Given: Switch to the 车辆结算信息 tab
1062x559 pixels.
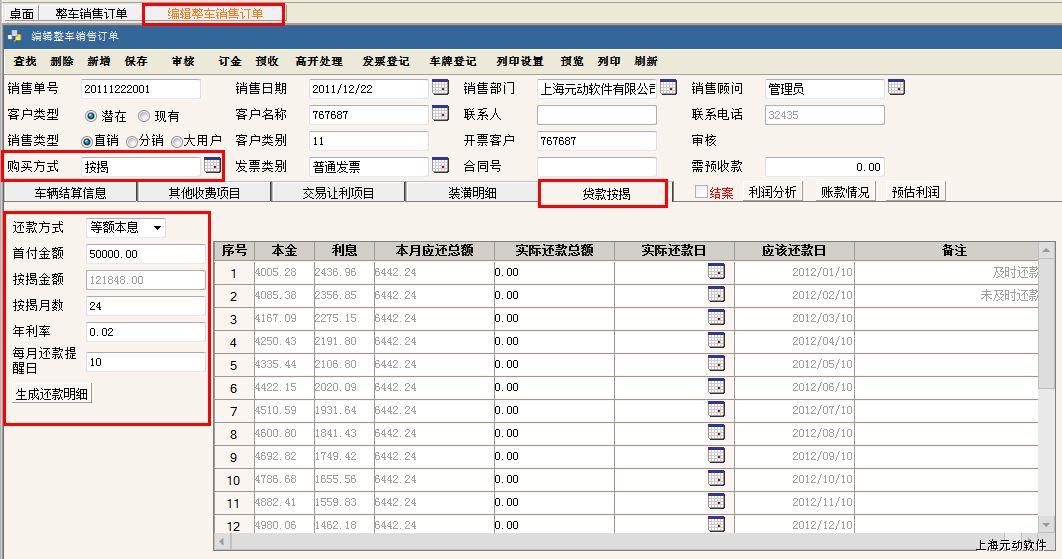Looking at the screenshot, I should pyautogui.click(x=70, y=193).
